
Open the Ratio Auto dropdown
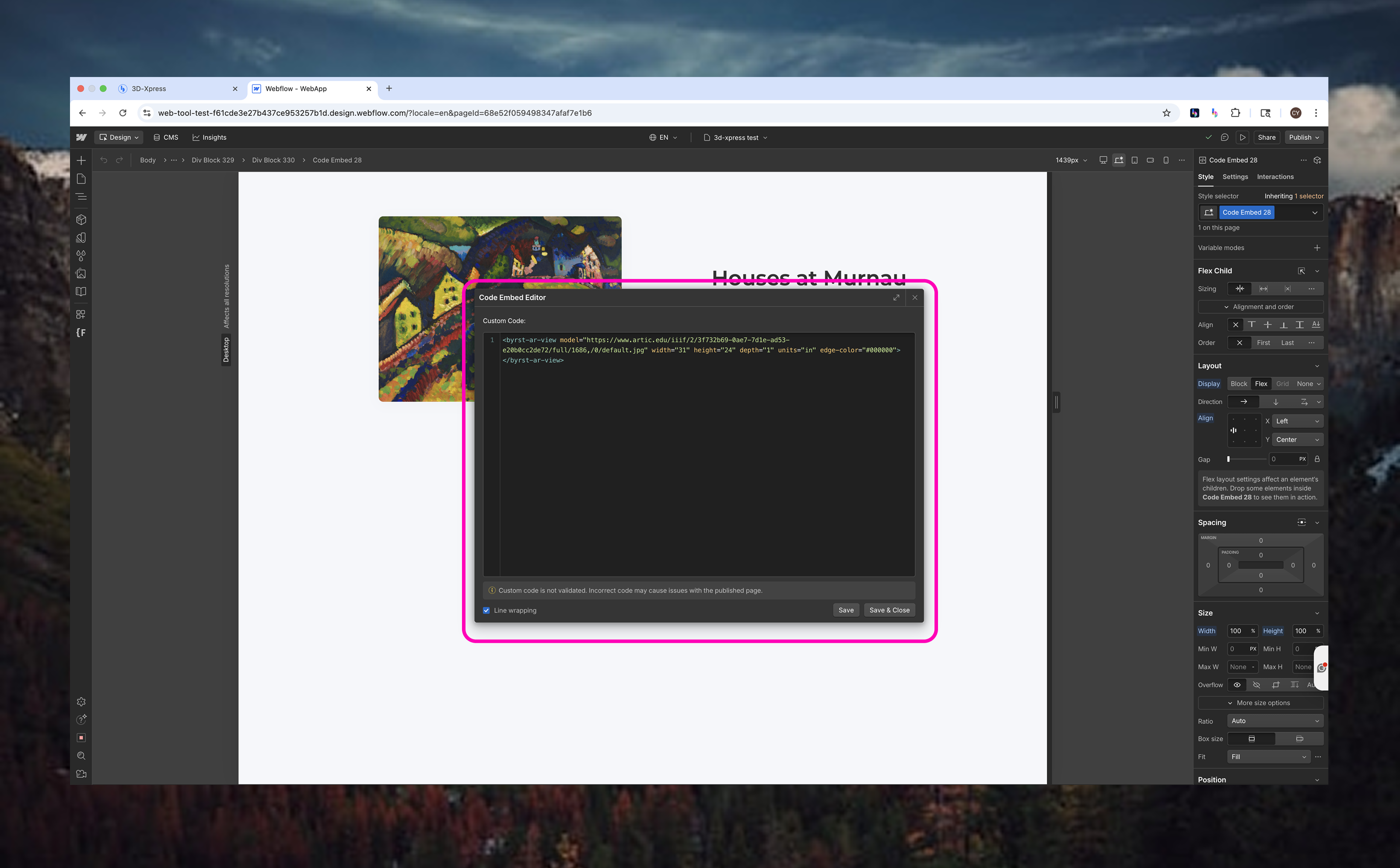(x=1275, y=721)
